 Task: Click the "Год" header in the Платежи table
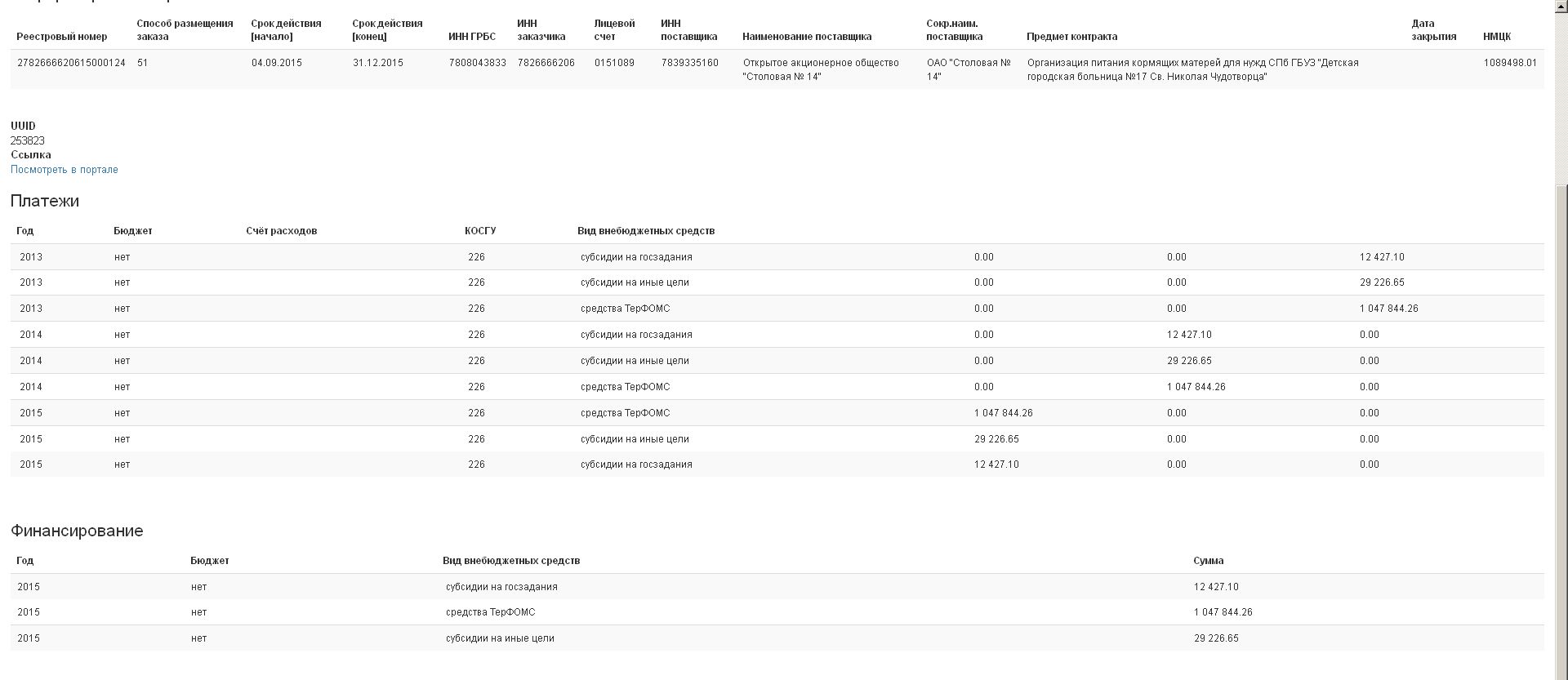[x=25, y=231]
